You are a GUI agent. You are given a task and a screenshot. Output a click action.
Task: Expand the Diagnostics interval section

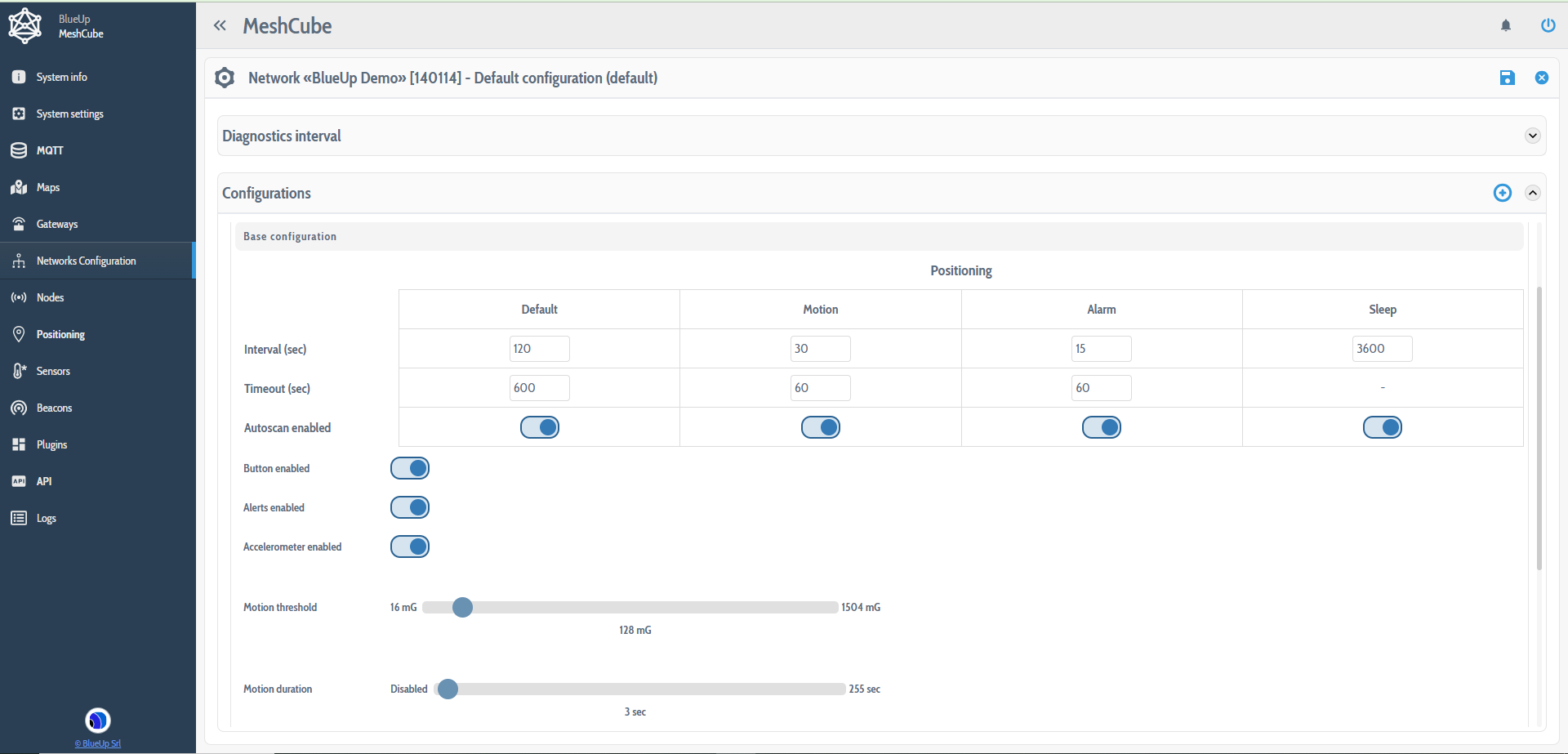click(1532, 136)
